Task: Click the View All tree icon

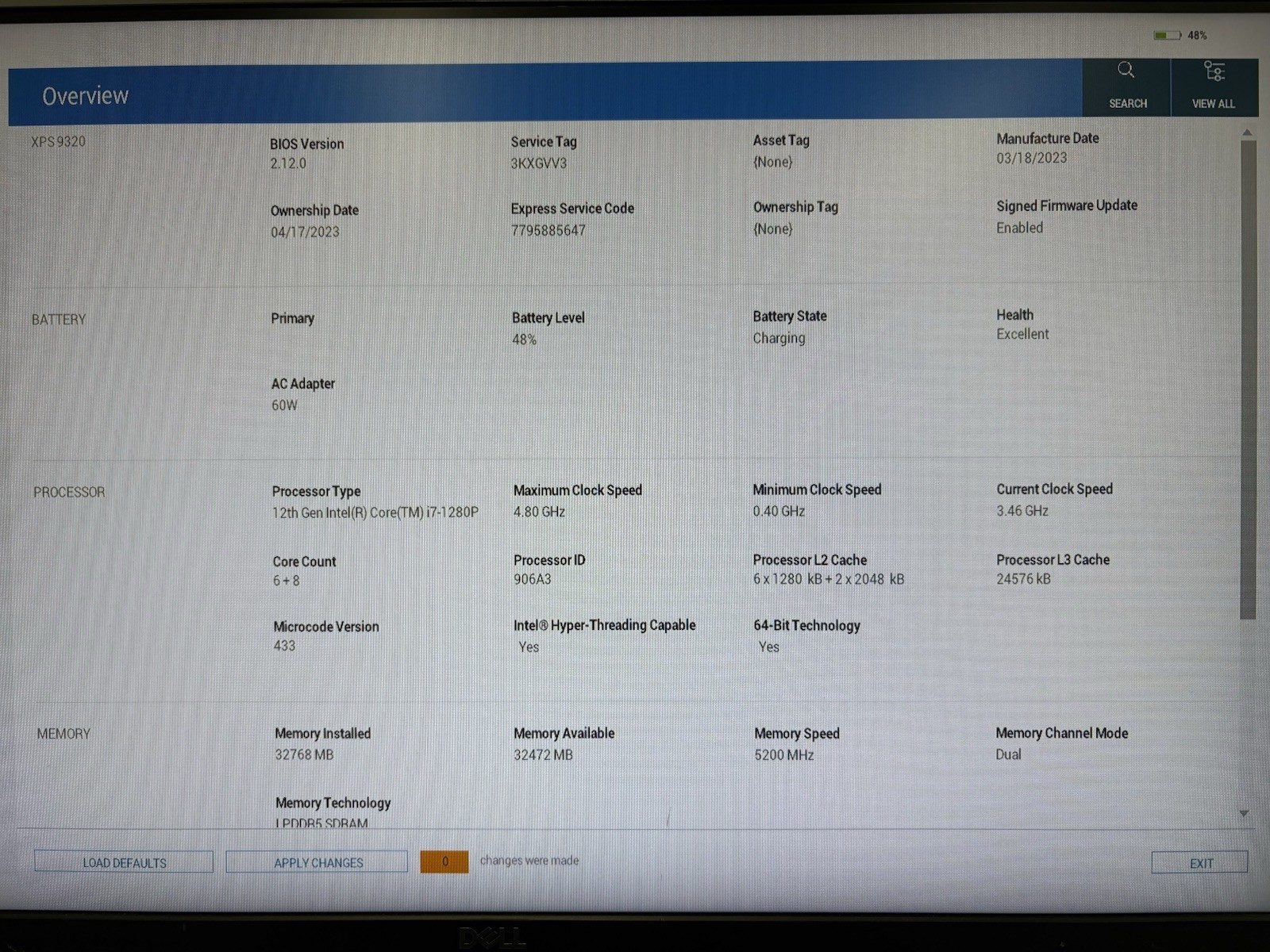Action: click(x=1214, y=71)
